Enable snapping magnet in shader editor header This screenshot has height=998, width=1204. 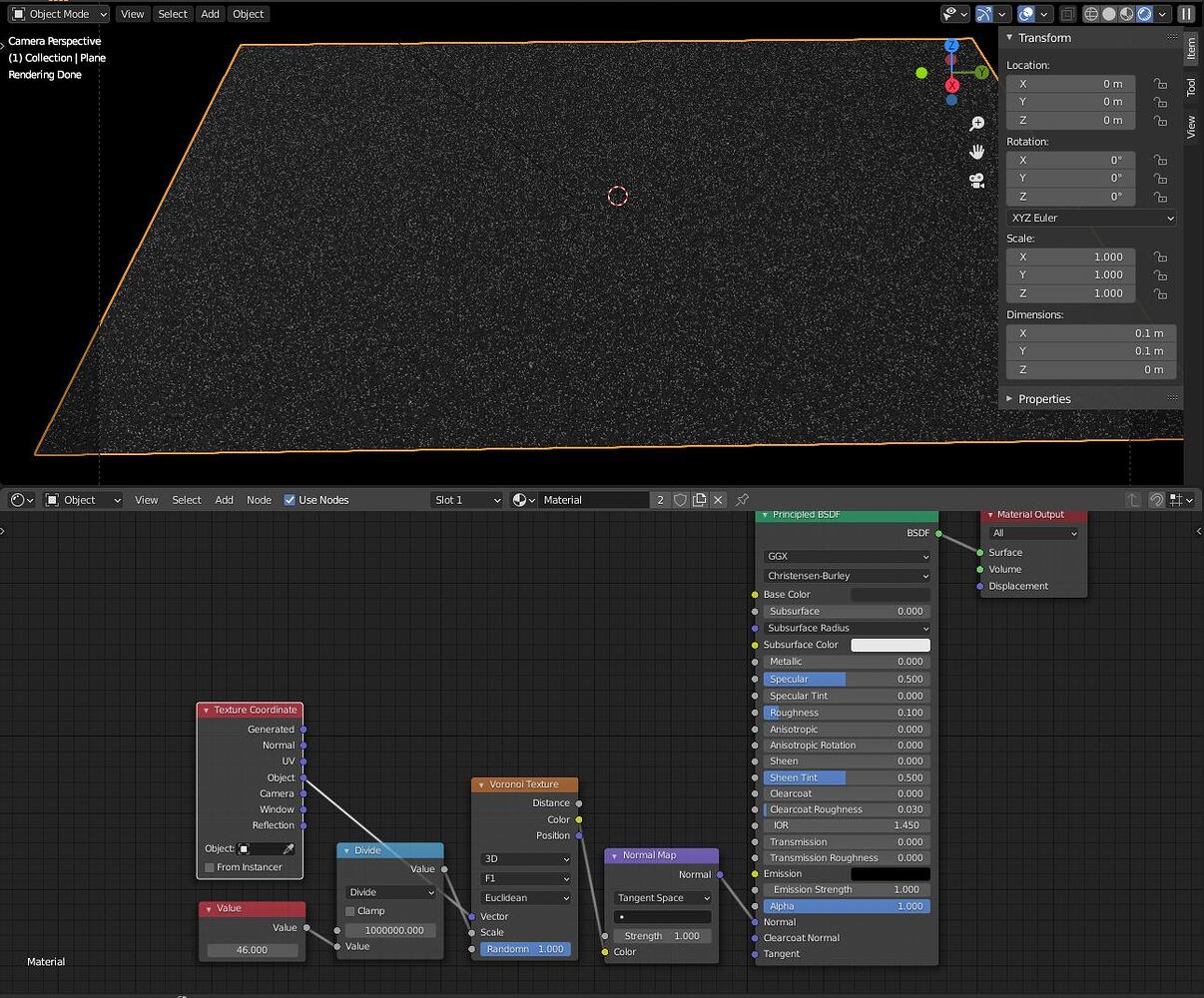(1157, 500)
